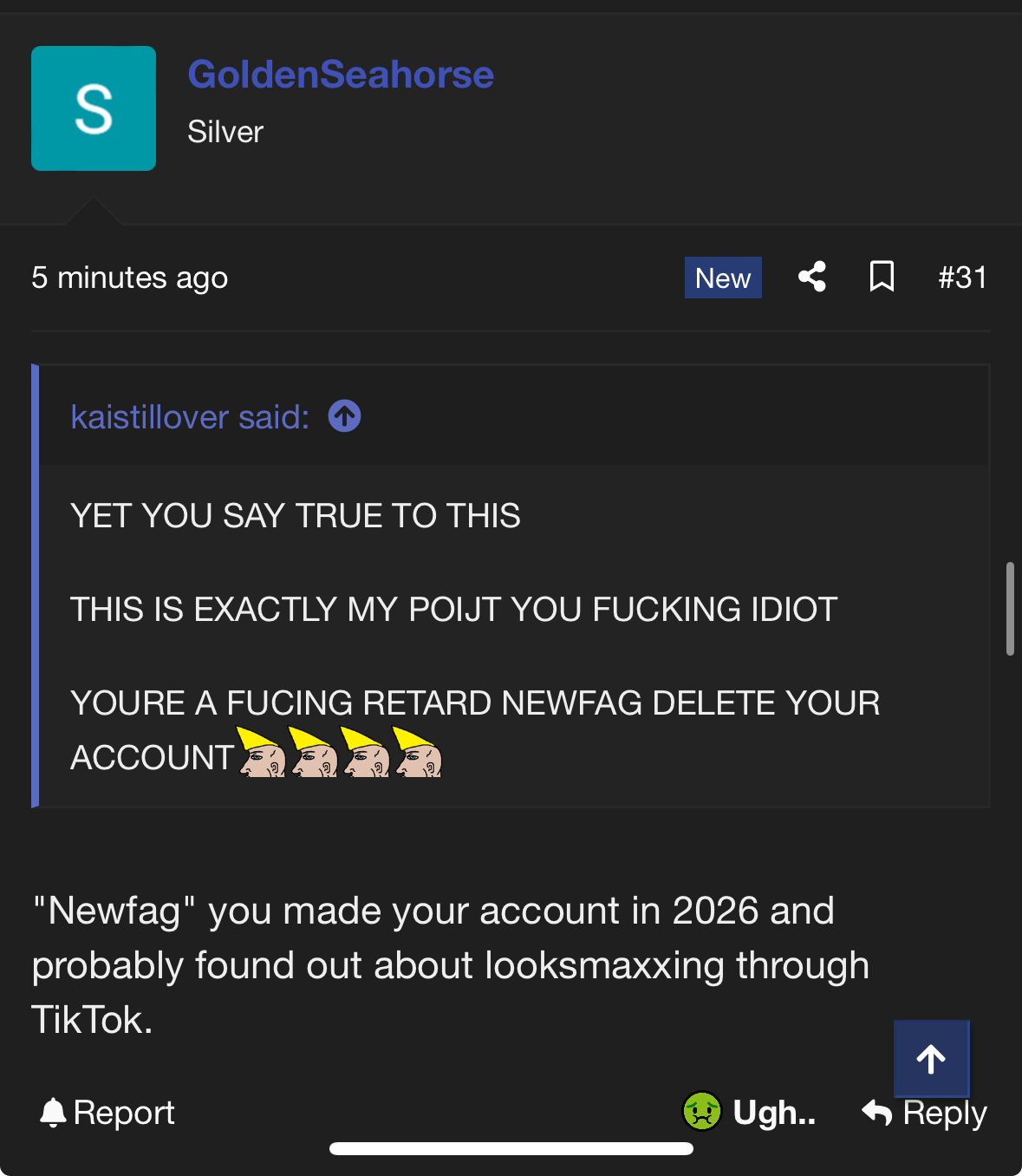Click the first gnome-hat chad emoji in quote

pyautogui.click(x=261, y=752)
